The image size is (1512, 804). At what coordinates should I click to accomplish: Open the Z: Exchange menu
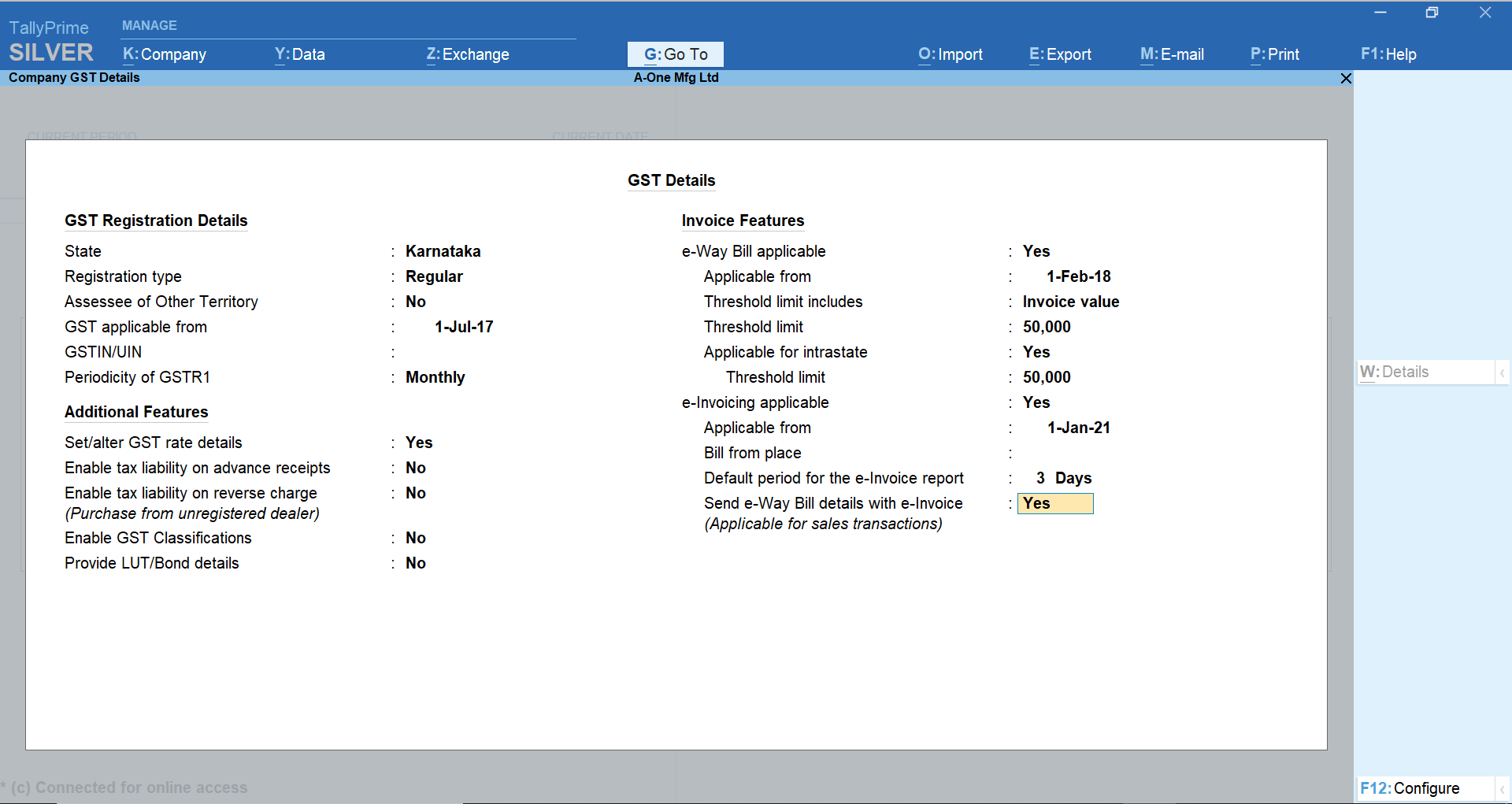coord(467,54)
